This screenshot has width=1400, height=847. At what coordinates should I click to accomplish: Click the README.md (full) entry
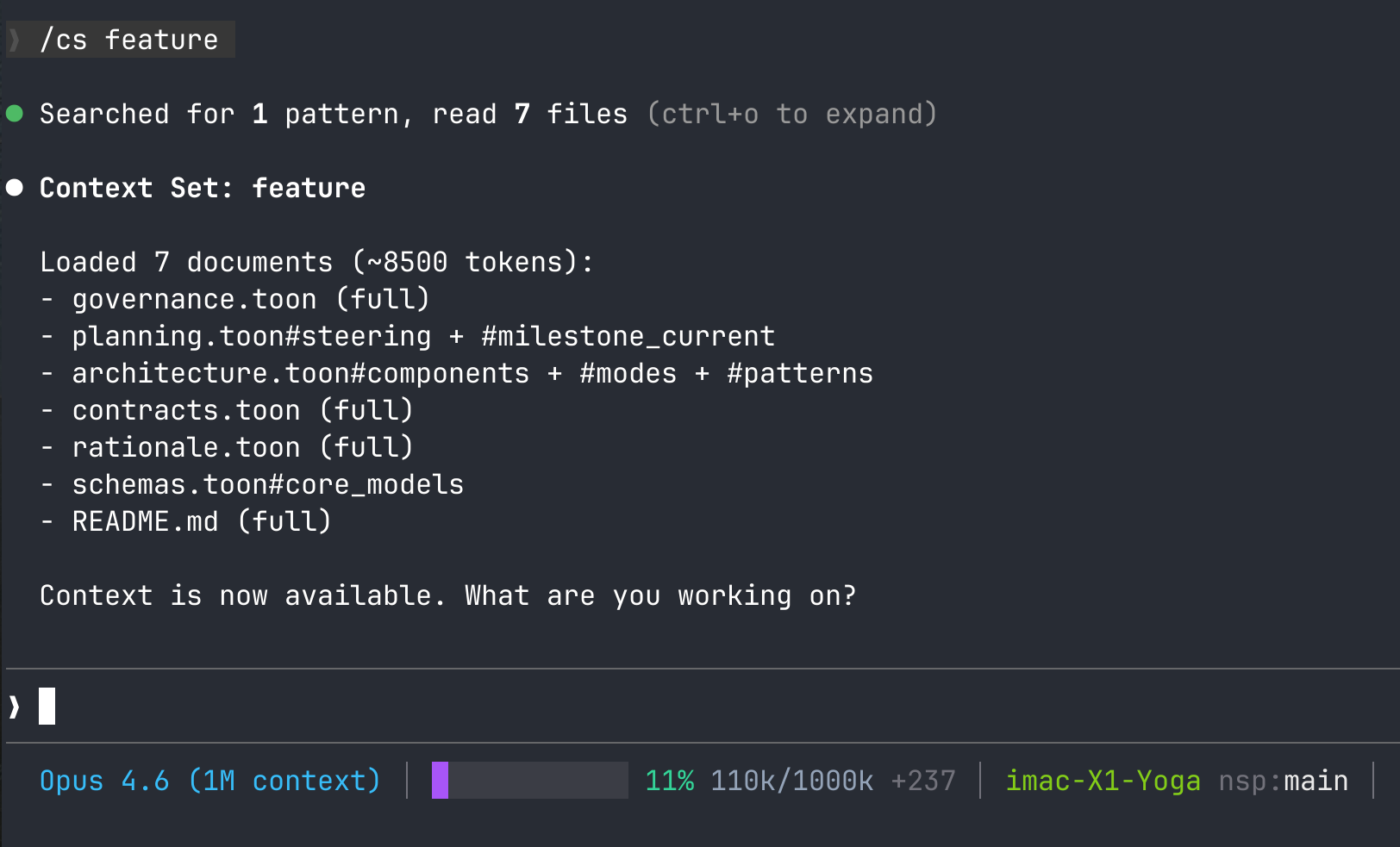pos(201,521)
